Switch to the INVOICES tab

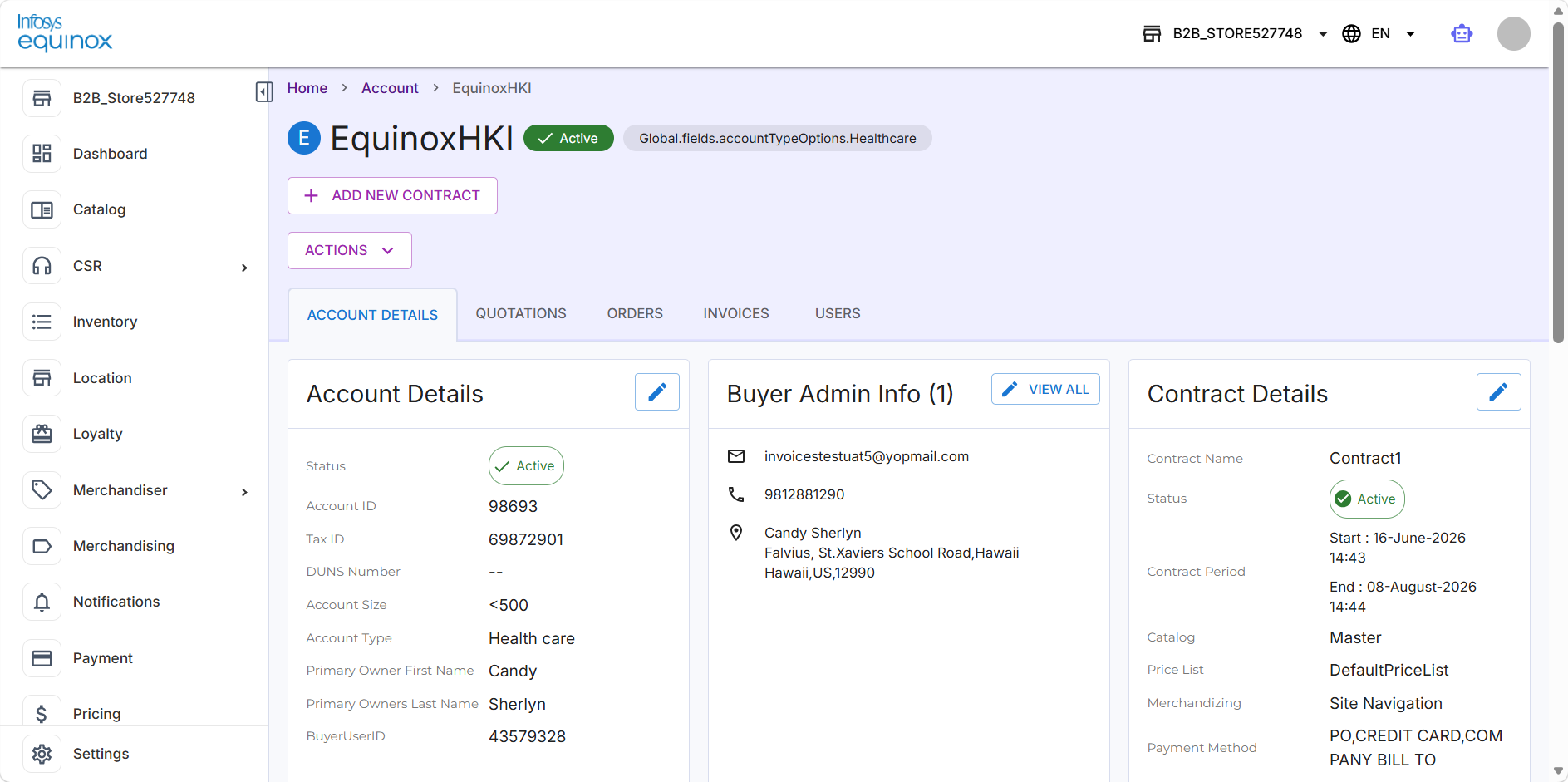click(x=736, y=313)
